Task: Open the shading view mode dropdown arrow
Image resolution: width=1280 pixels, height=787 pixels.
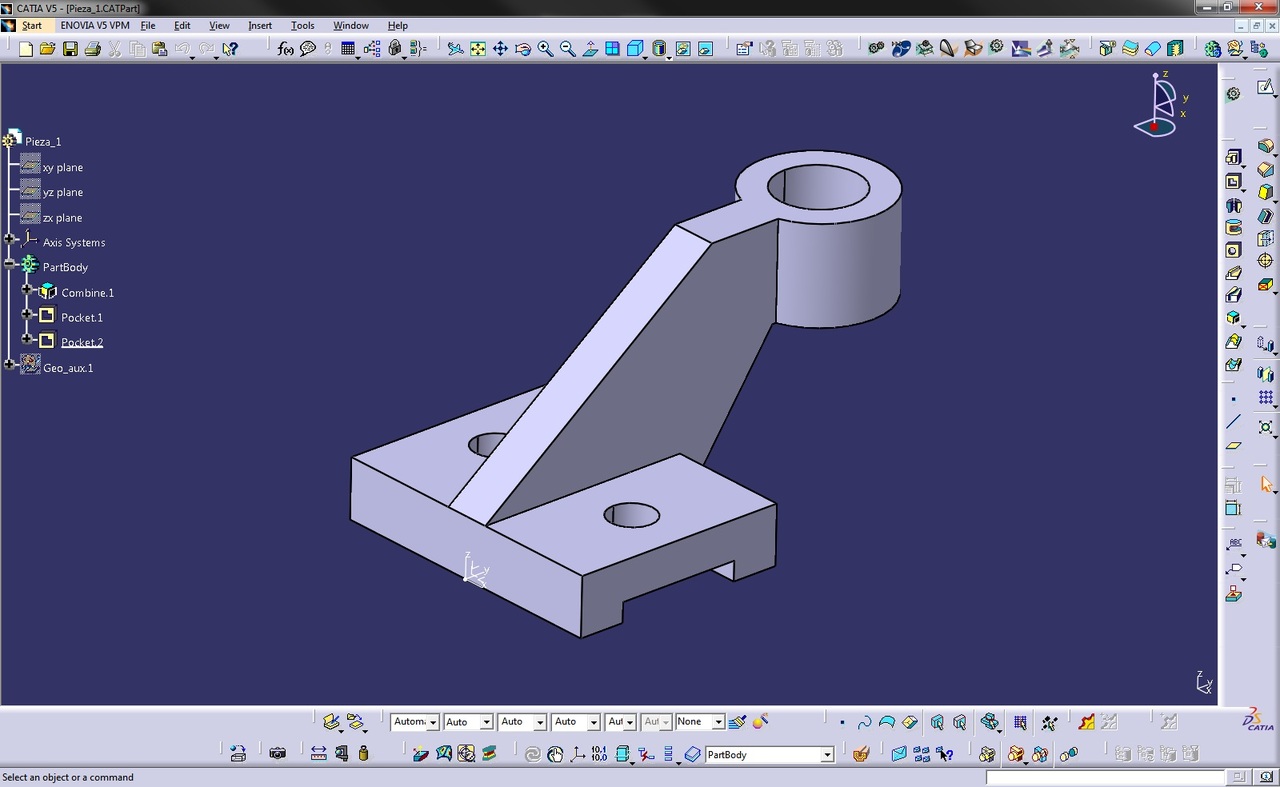Action: (669, 58)
